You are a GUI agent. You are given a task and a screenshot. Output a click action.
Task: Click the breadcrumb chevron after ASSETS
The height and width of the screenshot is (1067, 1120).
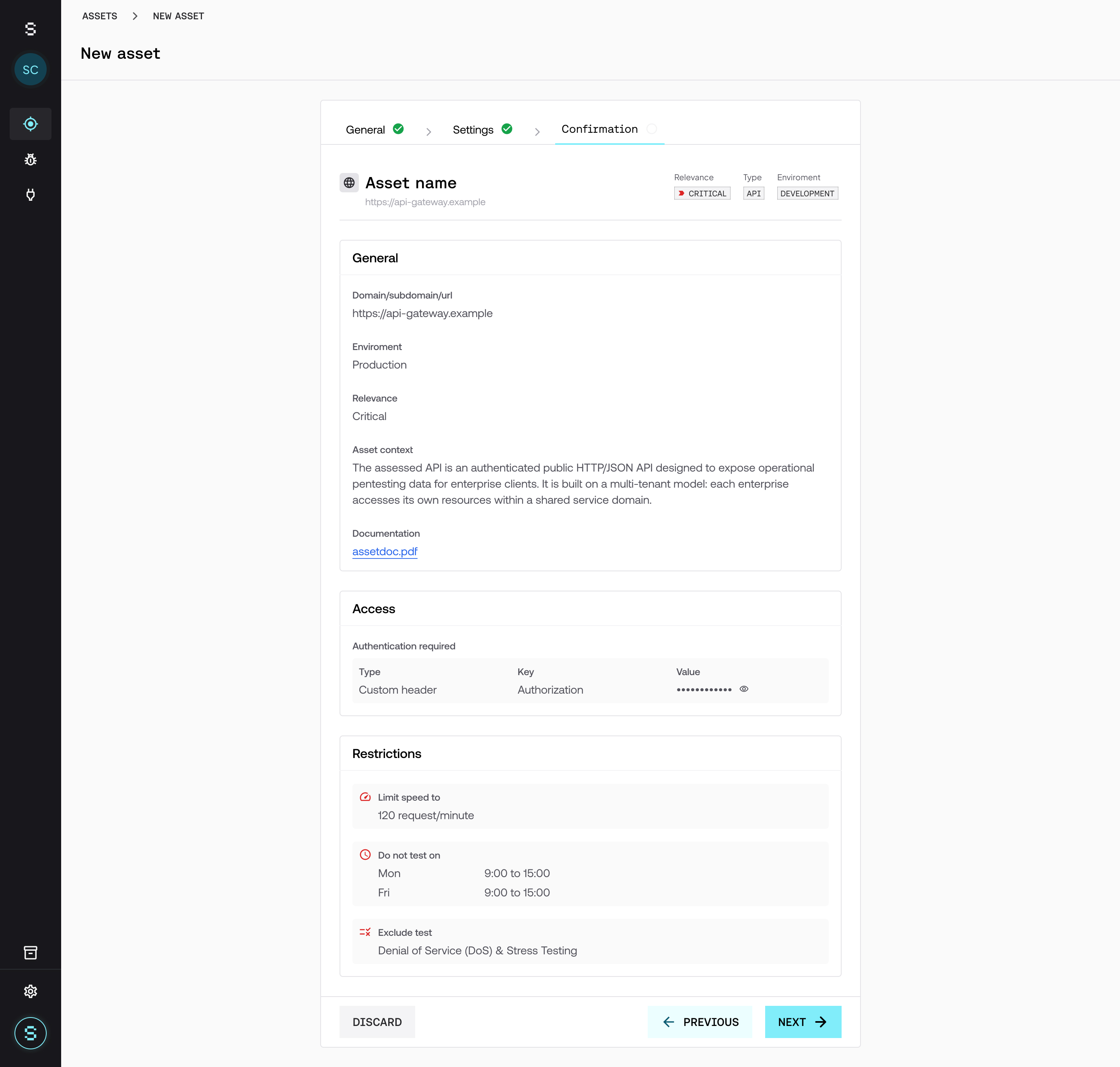(x=135, y=16)
